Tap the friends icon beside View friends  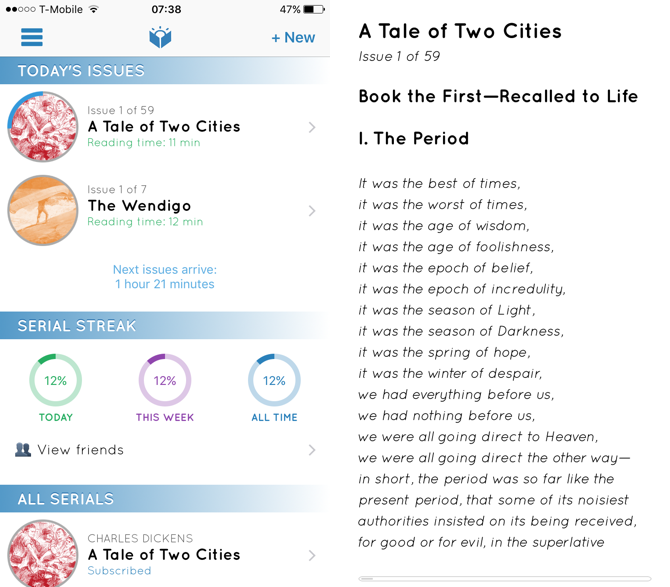pos(23,450)
